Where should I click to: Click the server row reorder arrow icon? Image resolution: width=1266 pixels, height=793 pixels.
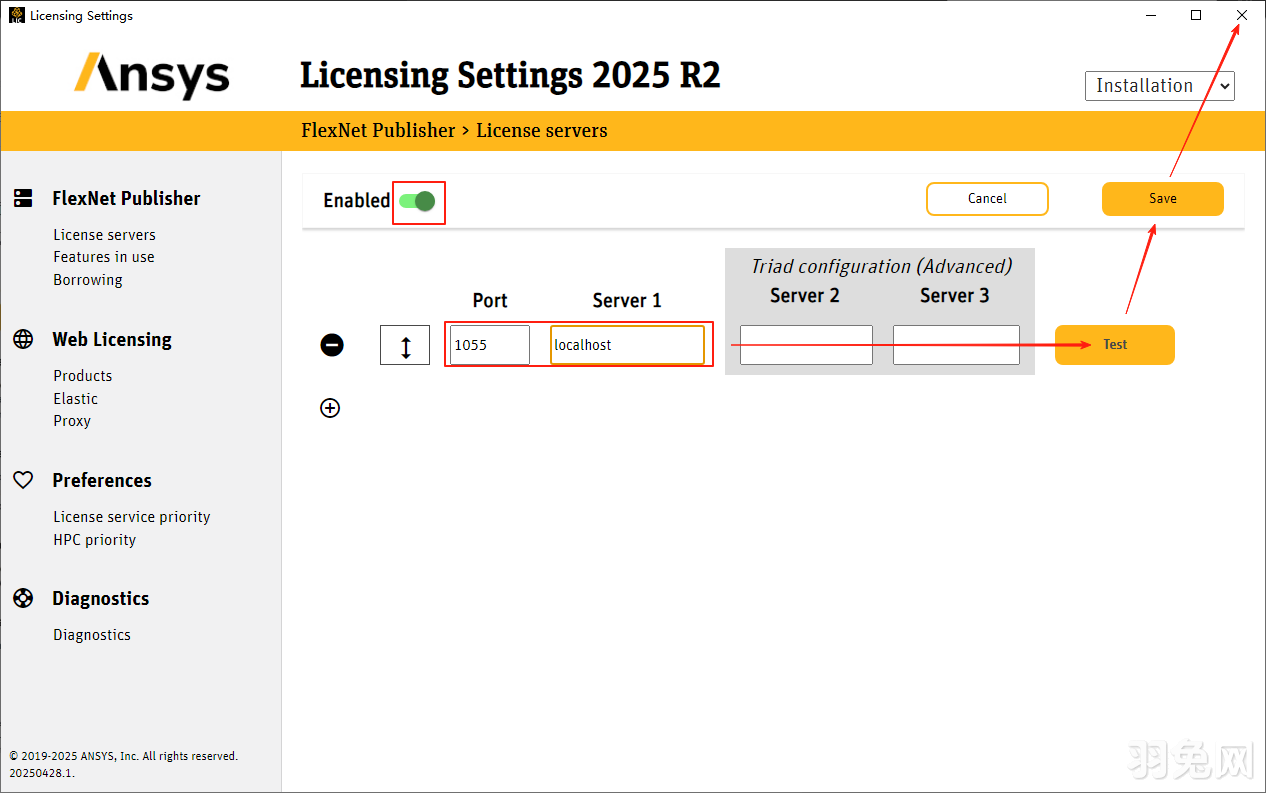[x=404, y=344]
